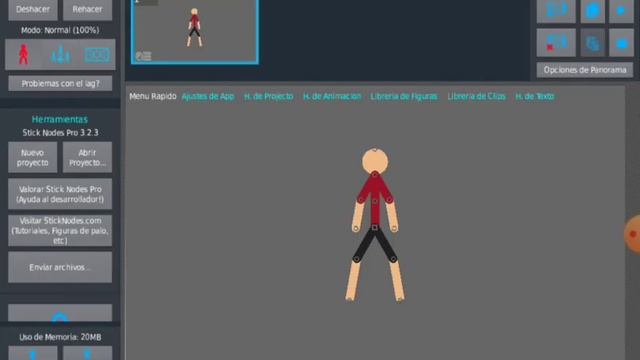Click the Menu Rapido label
Screen dimensions: 640x360
pyautogui.click(x=153, y=97)
